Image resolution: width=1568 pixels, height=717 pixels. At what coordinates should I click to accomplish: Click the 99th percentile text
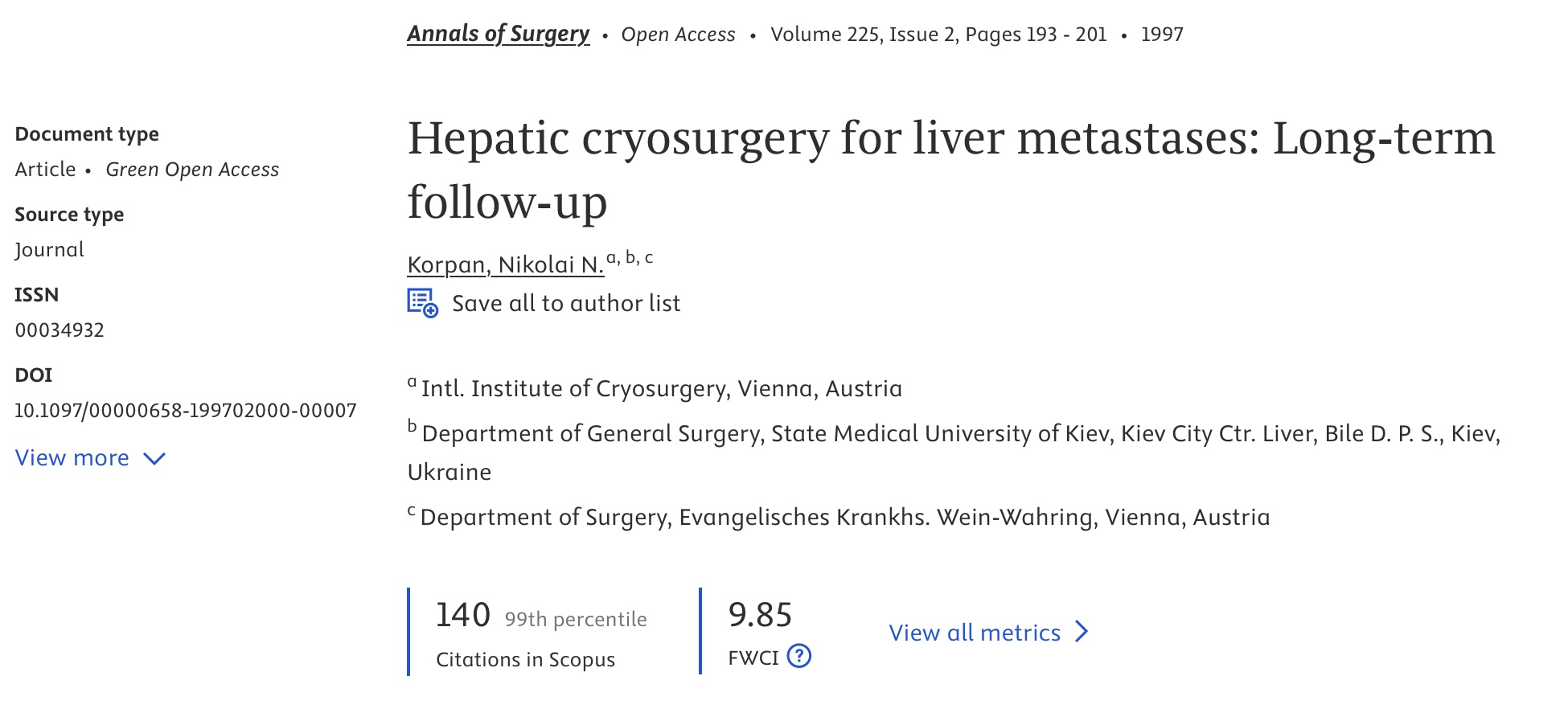(x=576, y=619)
